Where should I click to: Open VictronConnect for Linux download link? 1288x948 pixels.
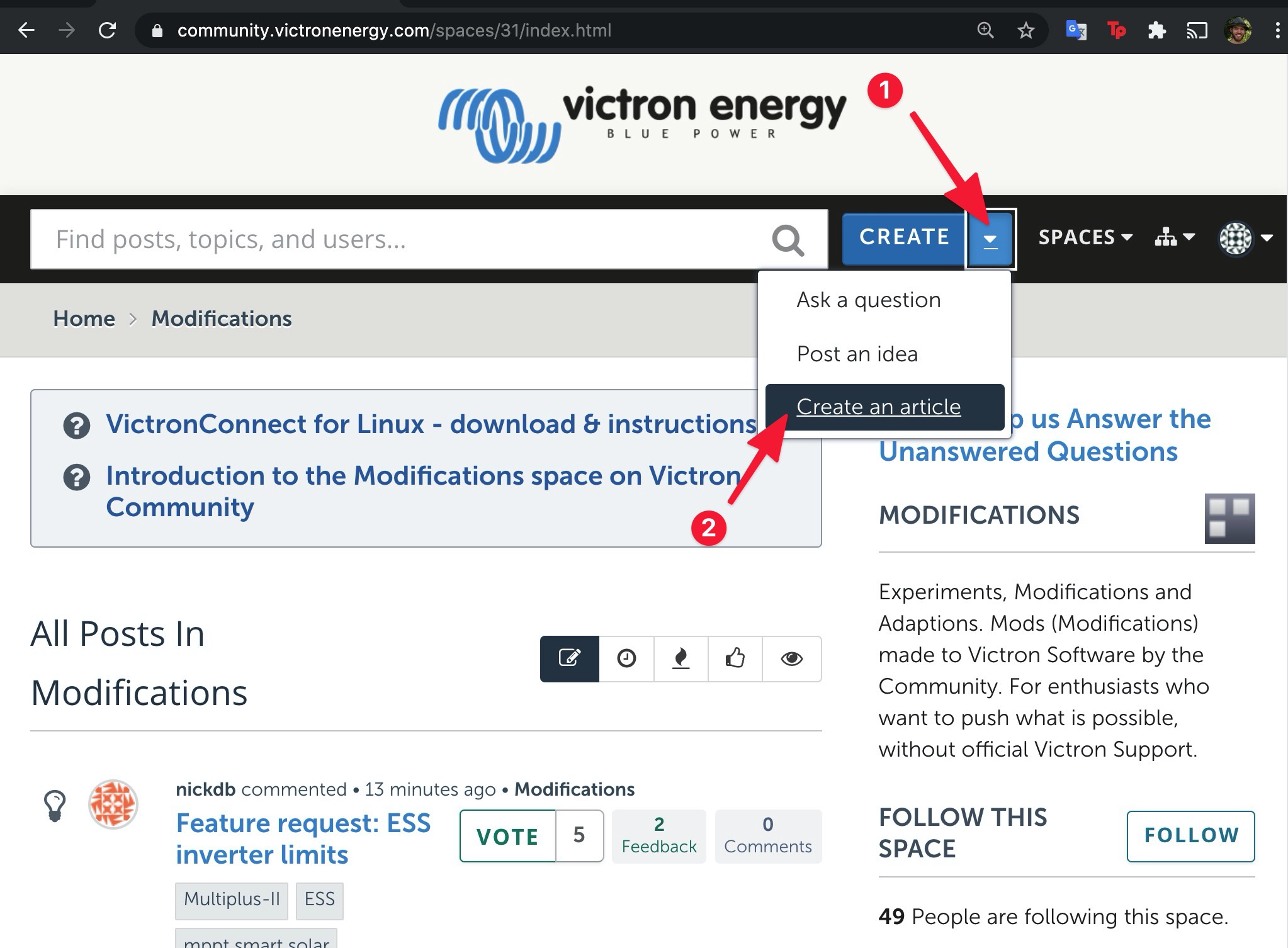point(431,424)
